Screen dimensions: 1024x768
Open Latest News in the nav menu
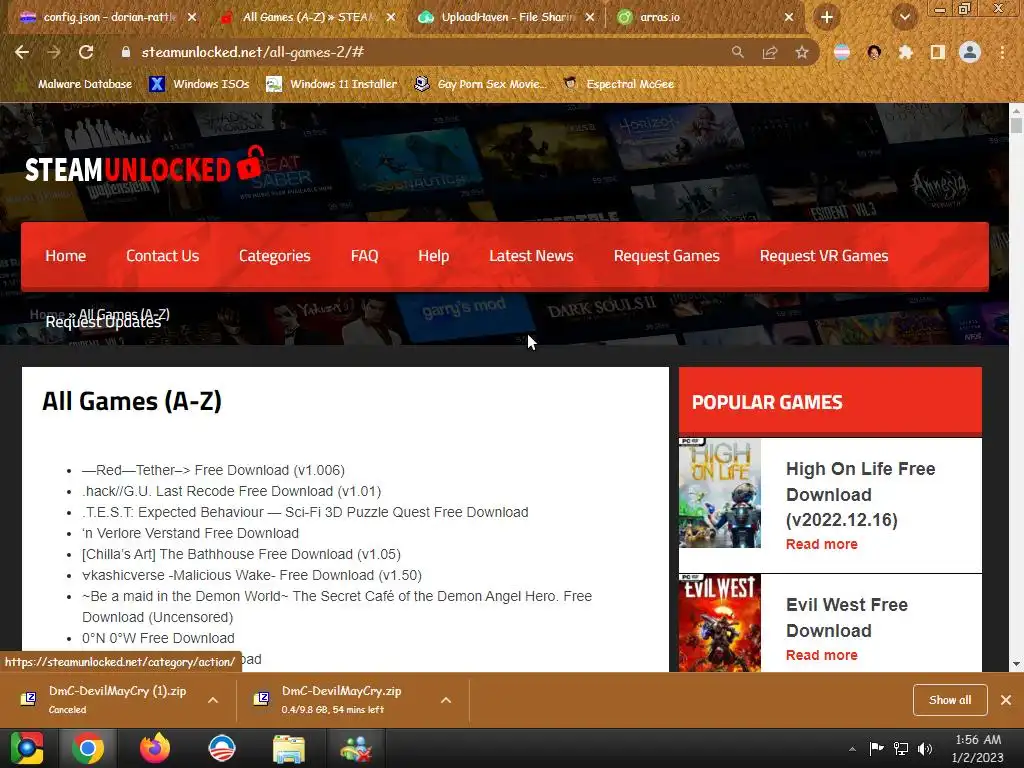(x=531, y=256)
